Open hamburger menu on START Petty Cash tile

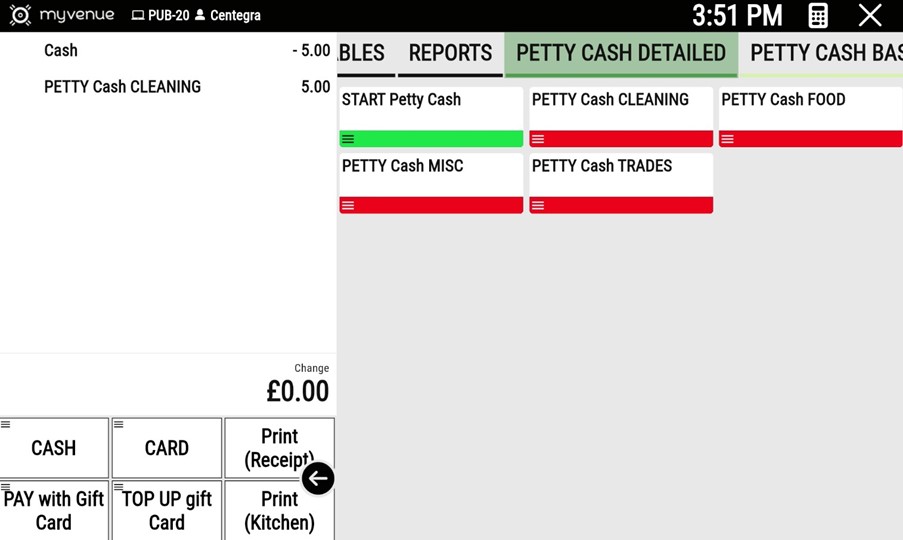pyautogui.click(x=348, y=139)
